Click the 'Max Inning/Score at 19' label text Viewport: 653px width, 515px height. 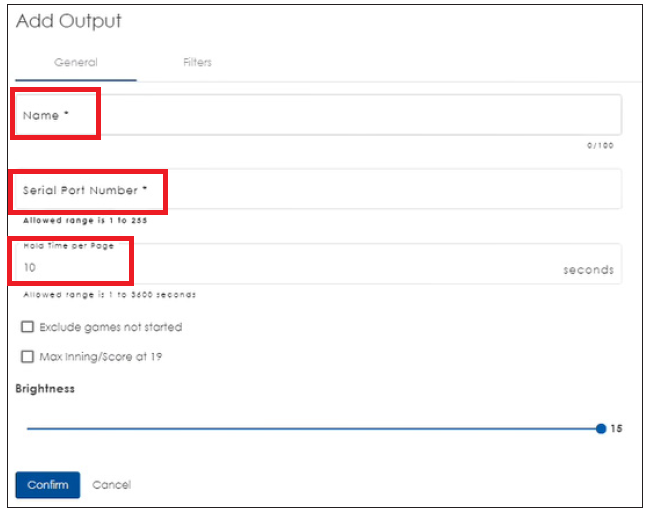point(103,356)
